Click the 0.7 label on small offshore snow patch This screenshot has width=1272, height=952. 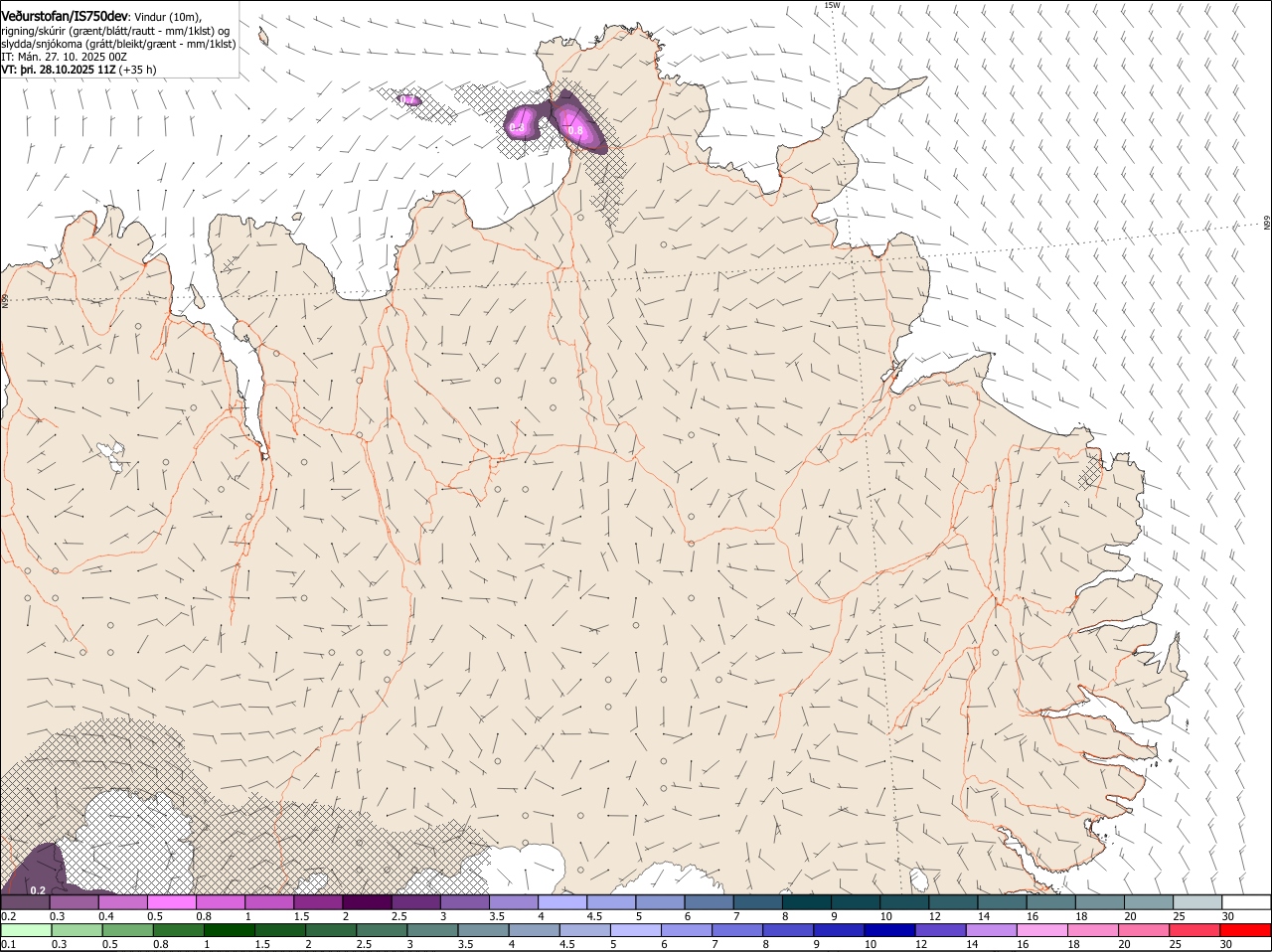pos(406,99)
